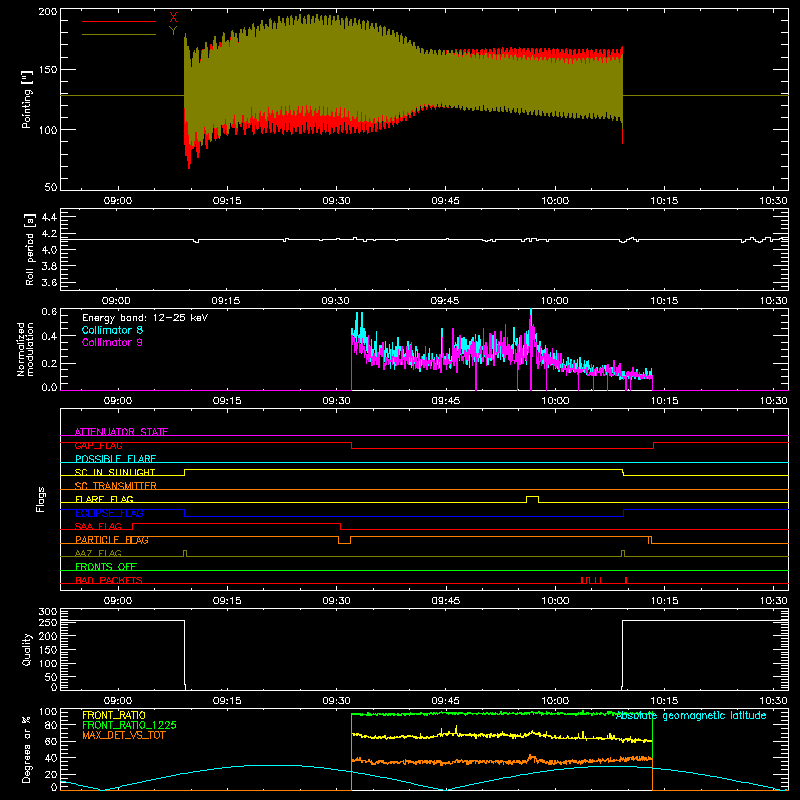This screenshot has width=800, height=800.
Task: Click the FLARE_FLAG raised pulse near 09:57
Action: click(x=532, y=499)
